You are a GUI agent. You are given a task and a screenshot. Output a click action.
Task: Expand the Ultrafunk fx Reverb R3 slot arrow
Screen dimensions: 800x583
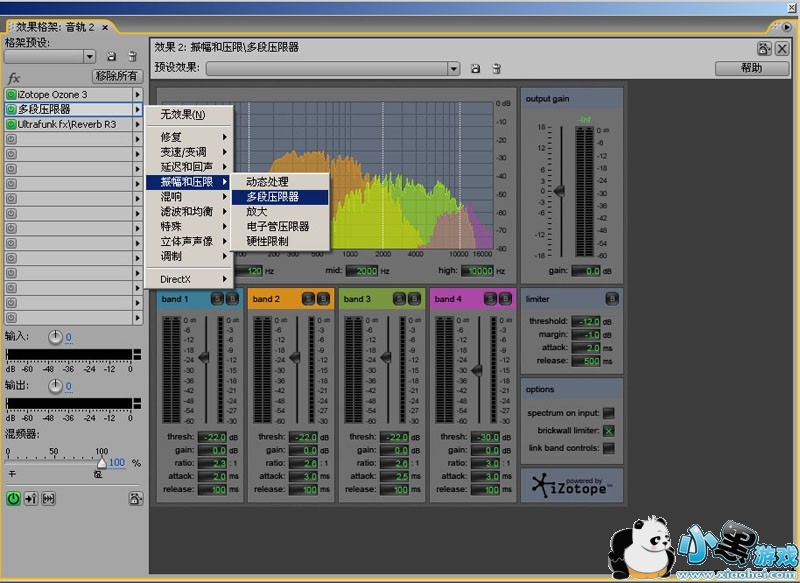click(x=138, y=124)
